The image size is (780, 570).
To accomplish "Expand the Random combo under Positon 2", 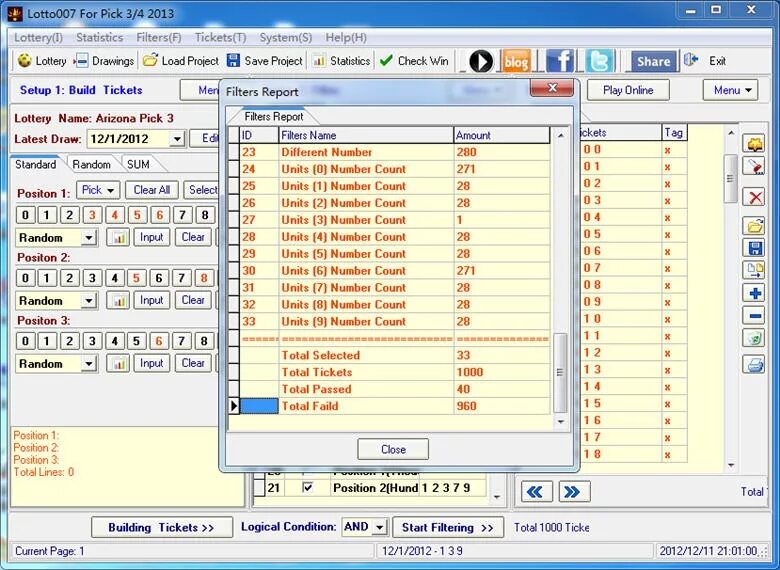I will tap(89, 301).
